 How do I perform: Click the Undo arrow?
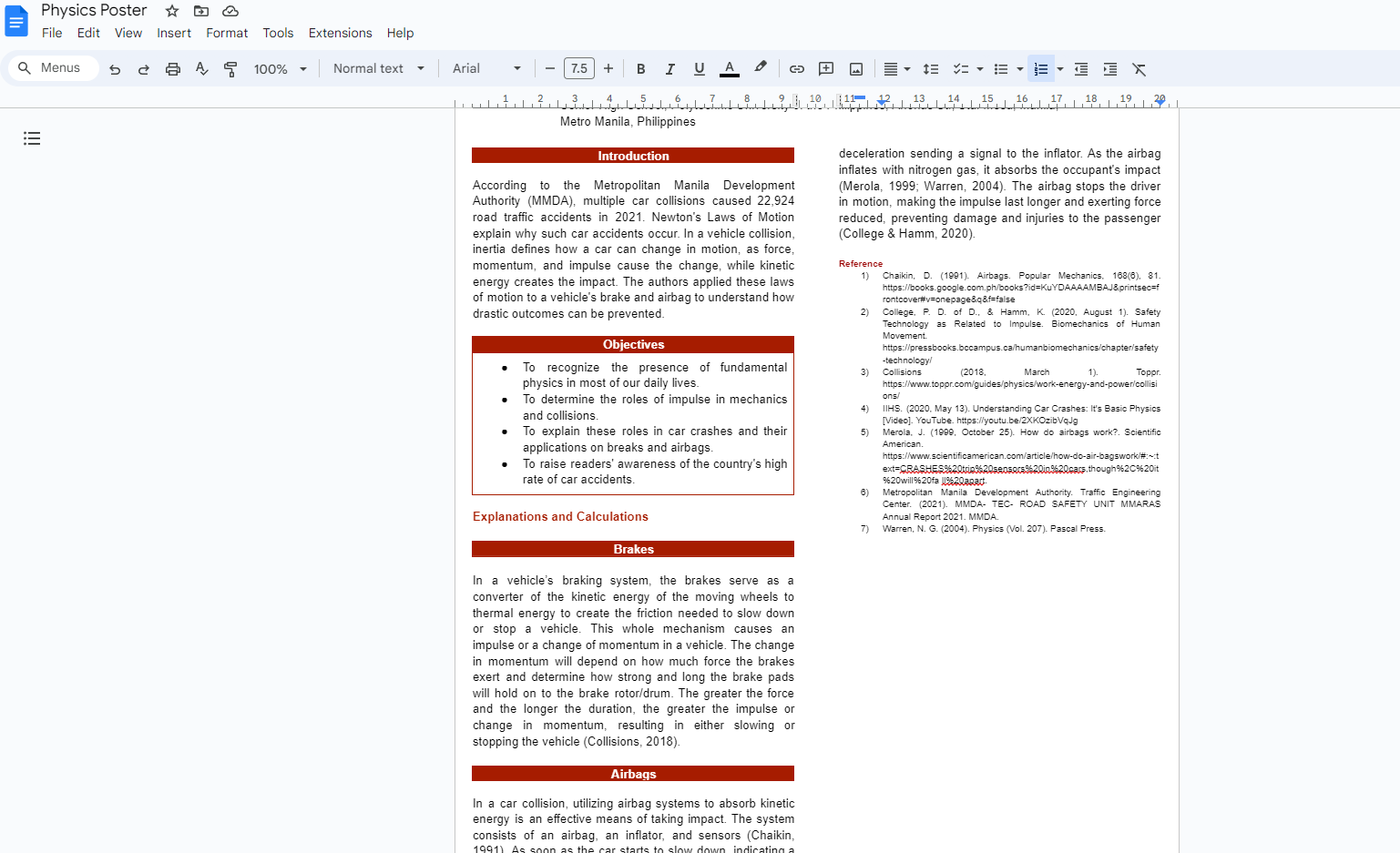pyautogui.click(x=115, y=69)
